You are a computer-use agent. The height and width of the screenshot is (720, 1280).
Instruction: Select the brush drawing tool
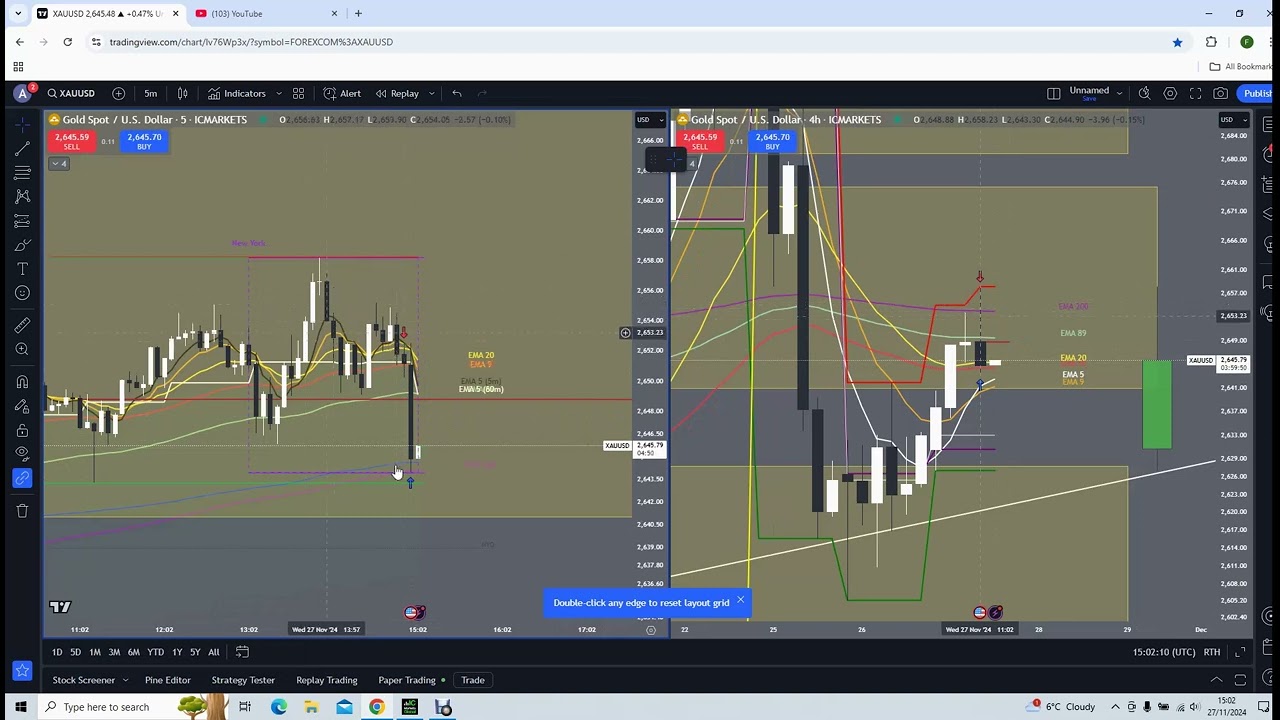pyautogui.click(x=22, y=245)
